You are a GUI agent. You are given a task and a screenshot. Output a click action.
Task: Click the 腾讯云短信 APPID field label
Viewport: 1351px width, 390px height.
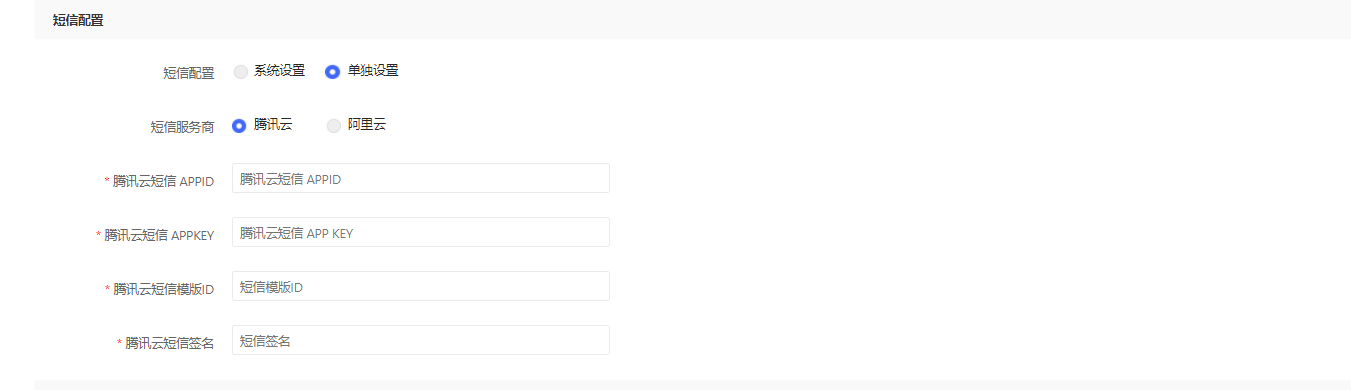point(164,181)
